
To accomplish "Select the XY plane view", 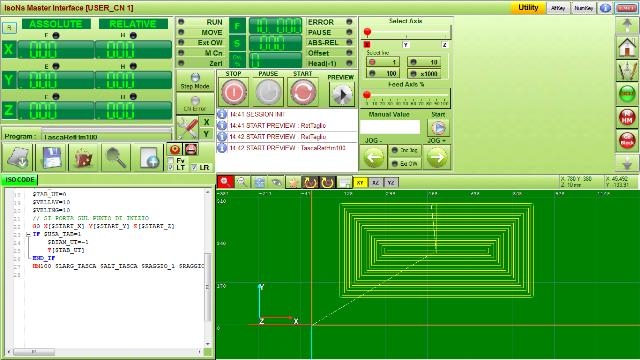I will [x=360, y=182].
